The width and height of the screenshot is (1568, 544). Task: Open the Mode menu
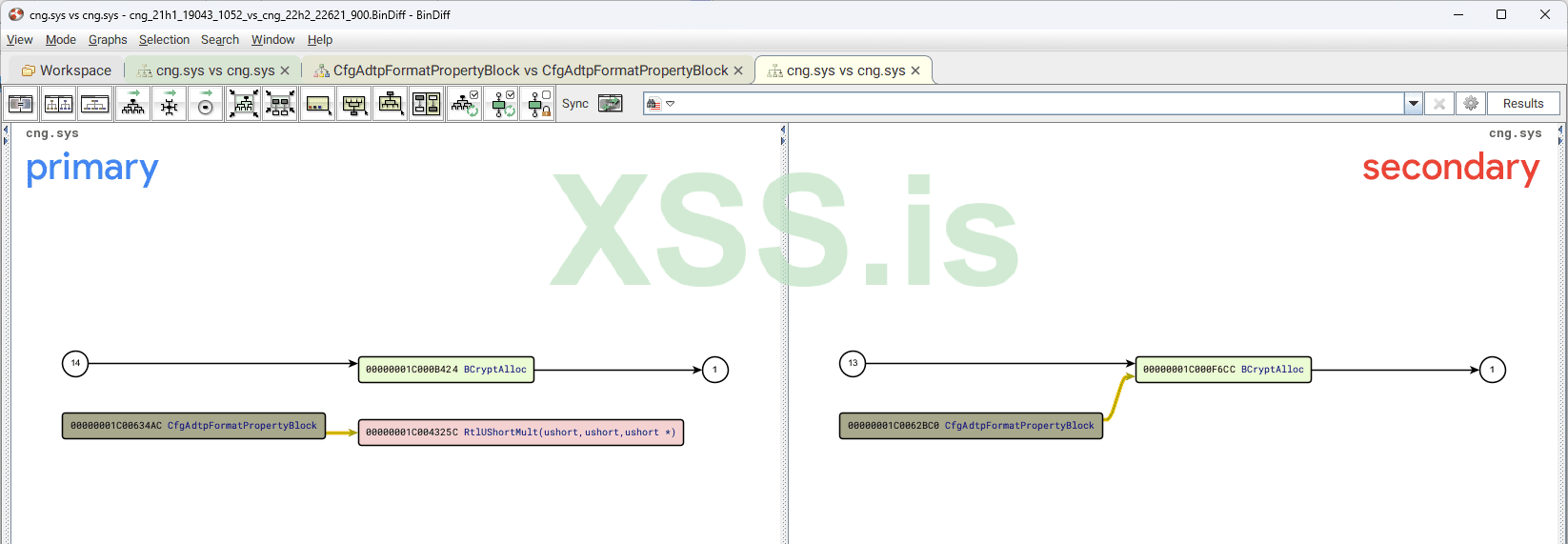[x=61, y=40]
